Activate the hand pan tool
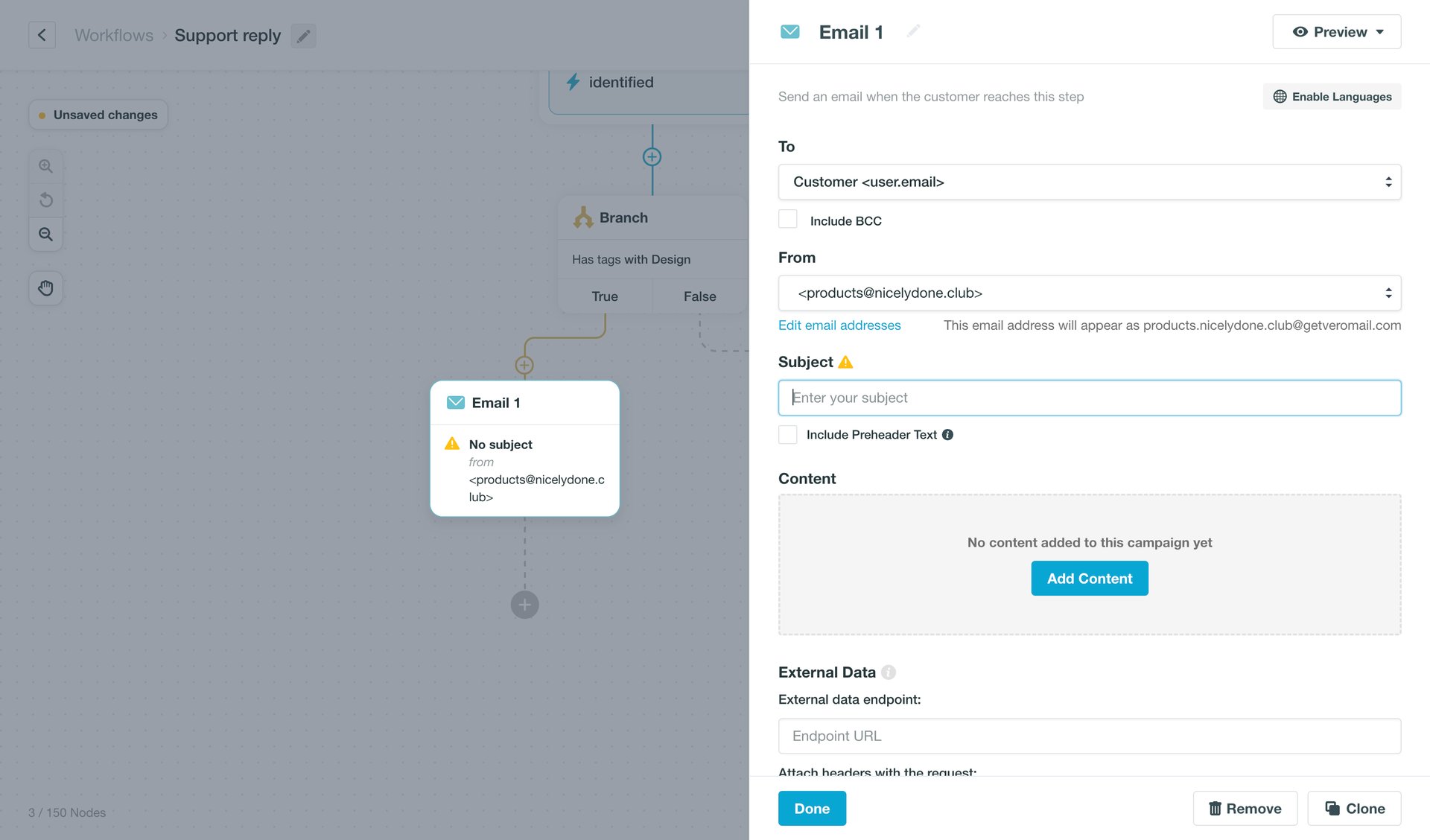 tap(45, 287)
